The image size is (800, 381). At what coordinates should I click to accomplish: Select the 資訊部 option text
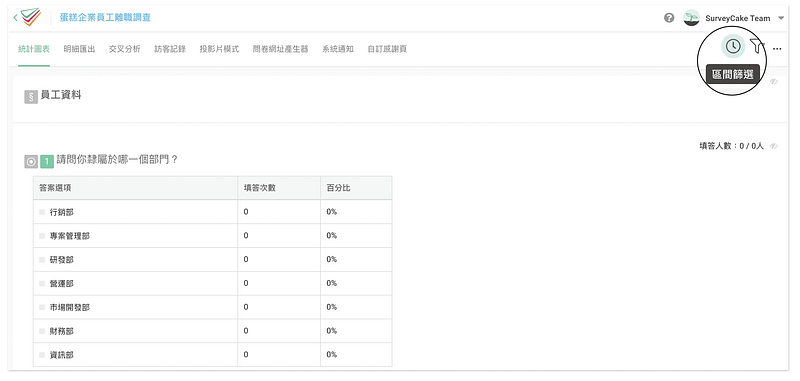click(62, 354)
